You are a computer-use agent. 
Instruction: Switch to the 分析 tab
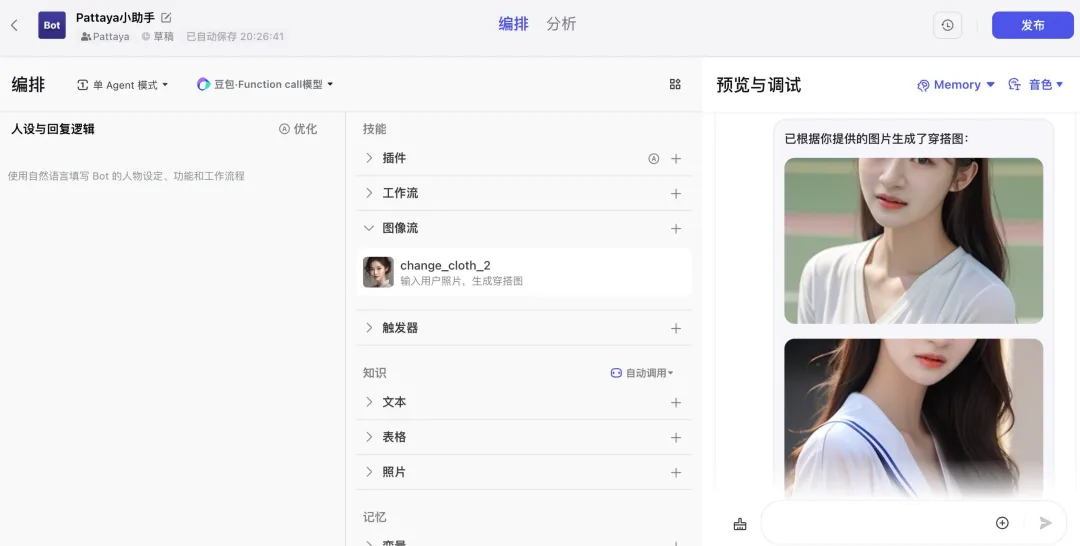(561, 24)
